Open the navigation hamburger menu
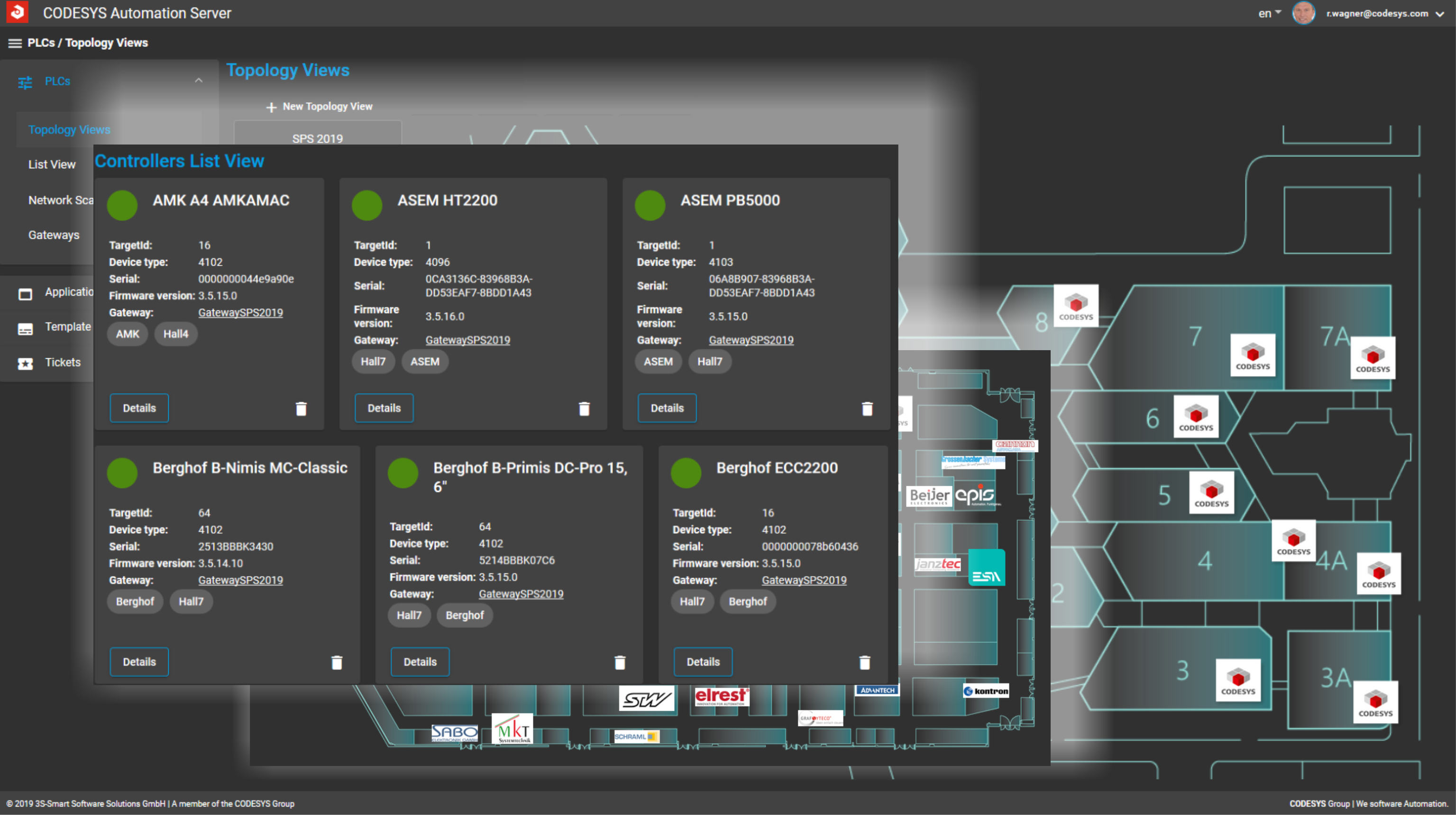1456x815 pixels. point(14,43)
